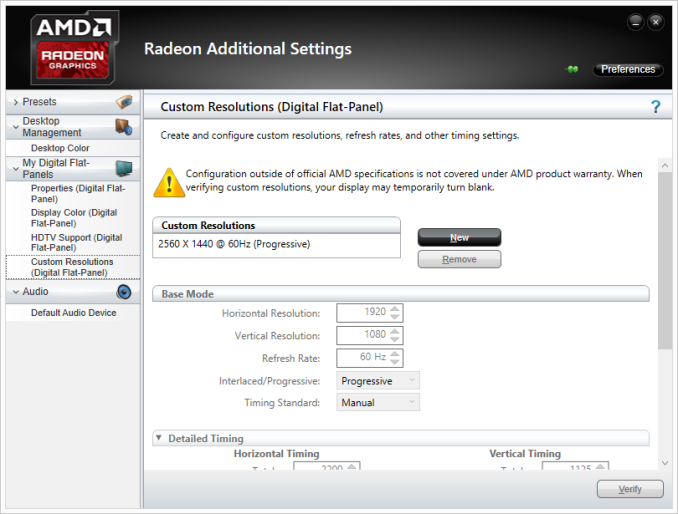Screen dimensions: 678x514
Task: Collapse the Detailed Timing triangle
Action: 159,438
